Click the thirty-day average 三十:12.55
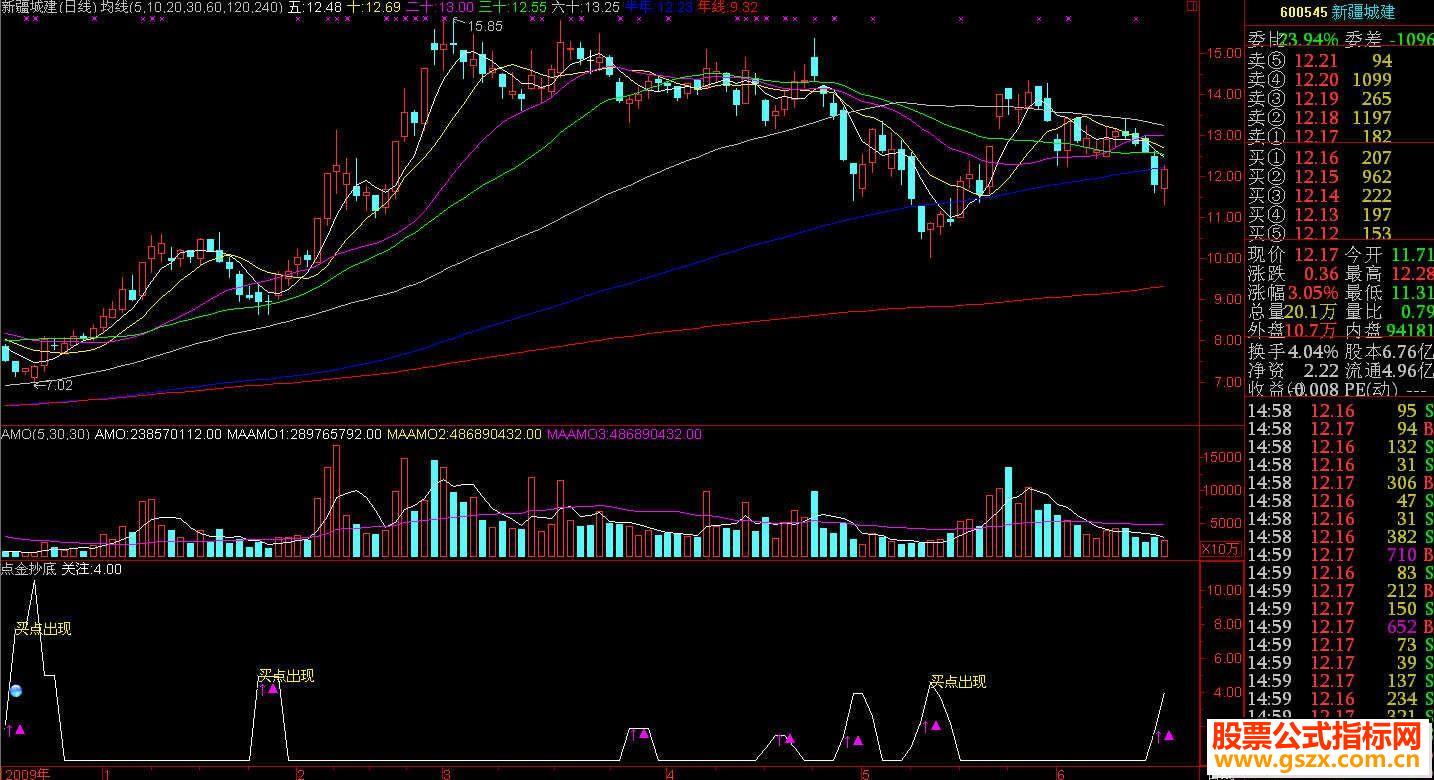Image resolution: width=1434 pixels, height=780 pixels. (x=513, y=7)
